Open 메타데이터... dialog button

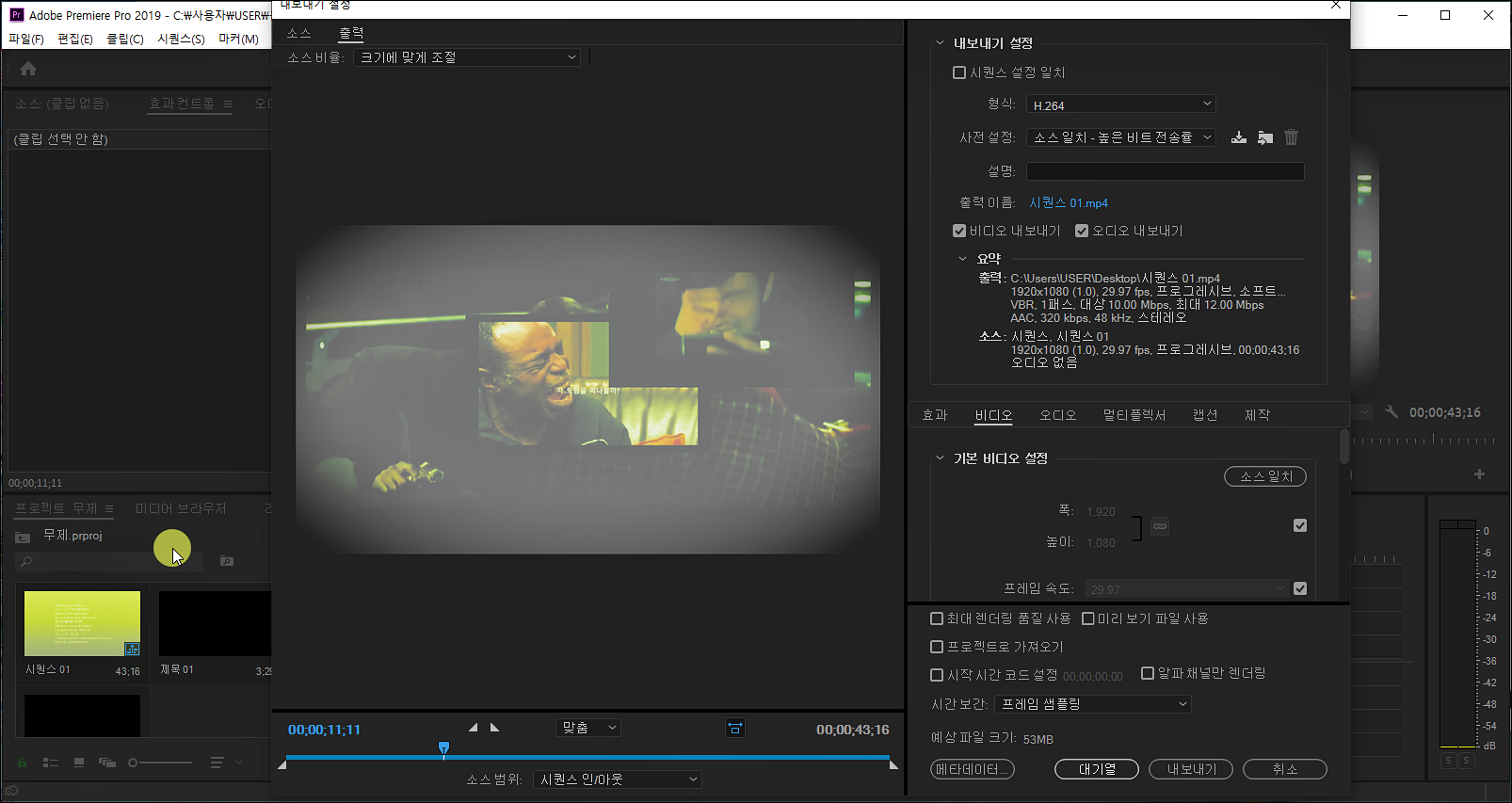(973, 769)
